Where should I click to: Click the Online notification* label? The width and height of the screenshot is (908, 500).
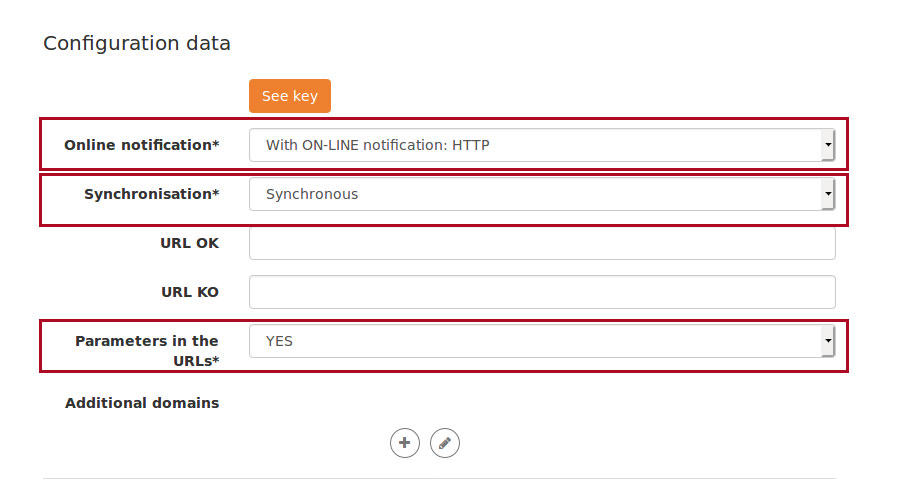[142, 145]
